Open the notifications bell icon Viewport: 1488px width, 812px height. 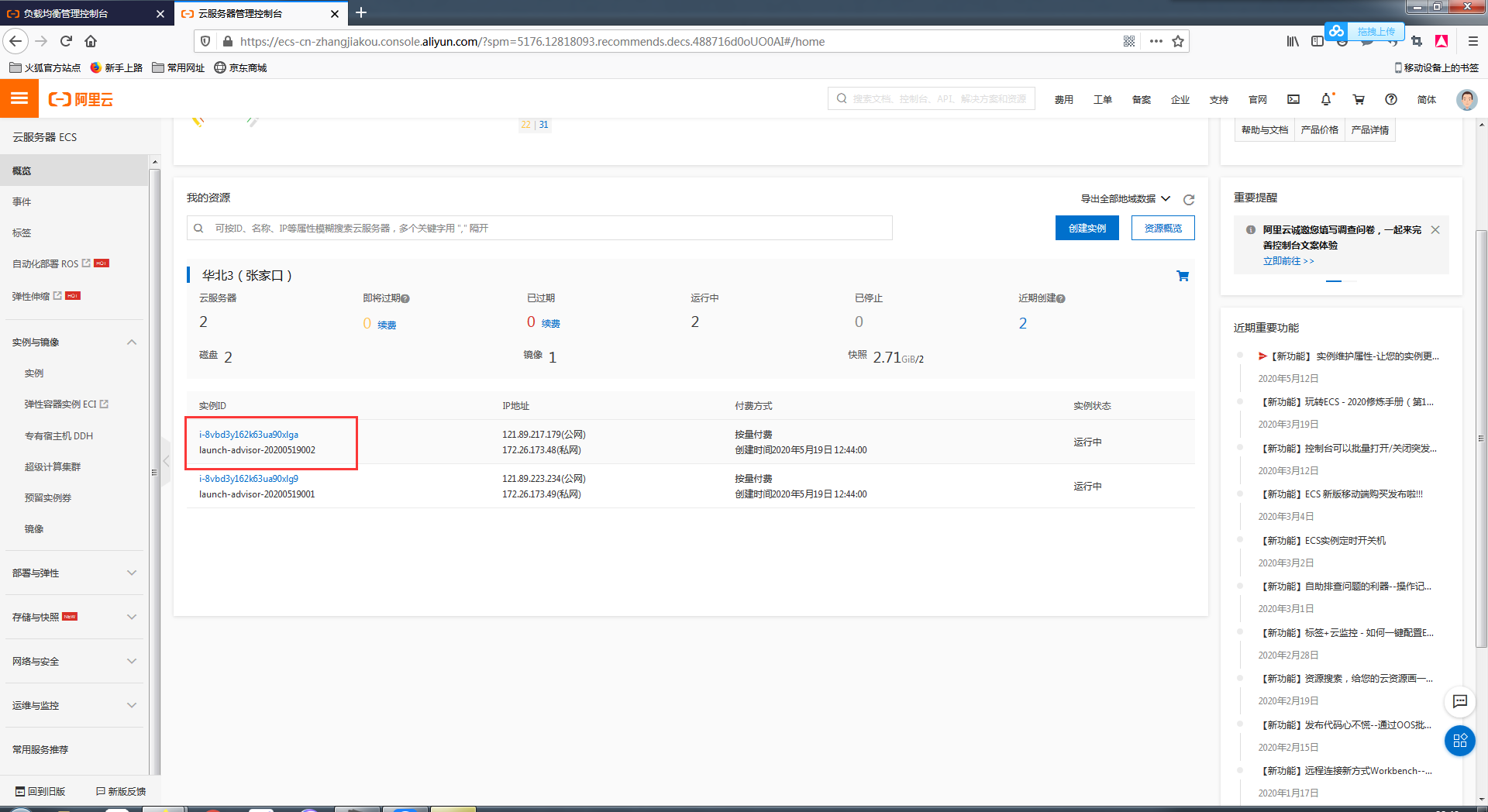[x=1326, y=99]
